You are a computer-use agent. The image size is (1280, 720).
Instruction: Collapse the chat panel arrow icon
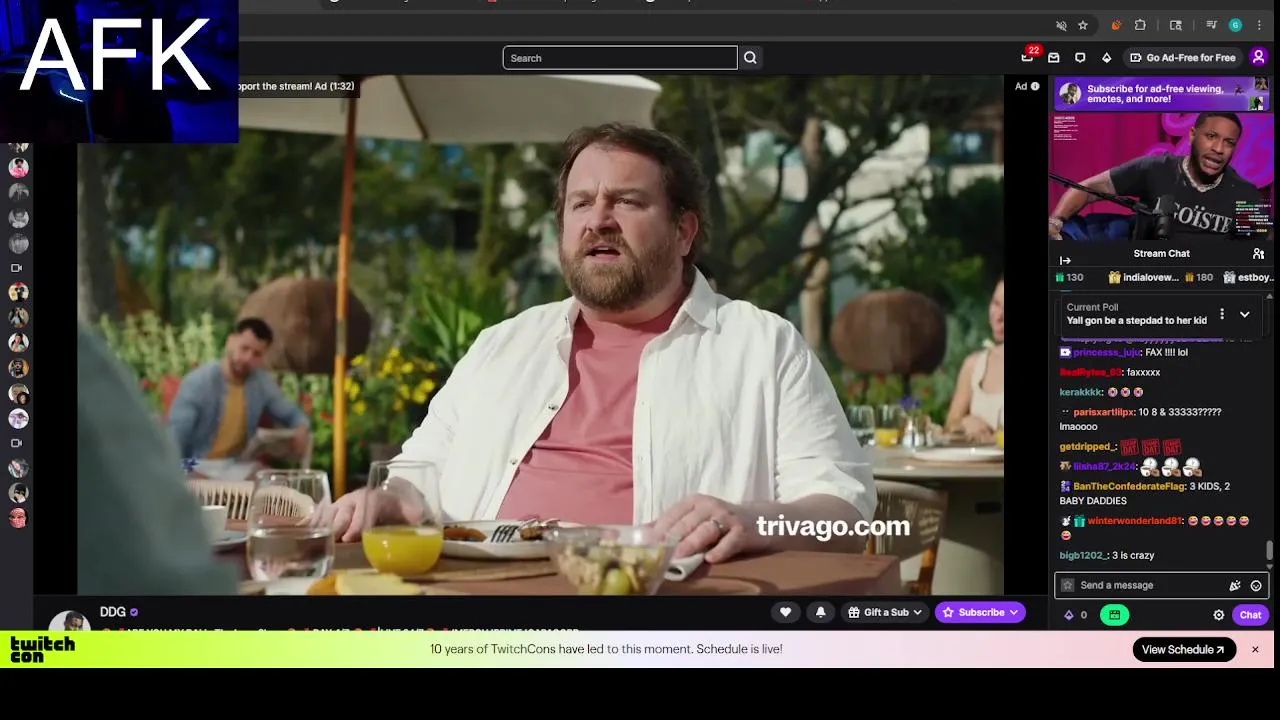coord(1065,260)
